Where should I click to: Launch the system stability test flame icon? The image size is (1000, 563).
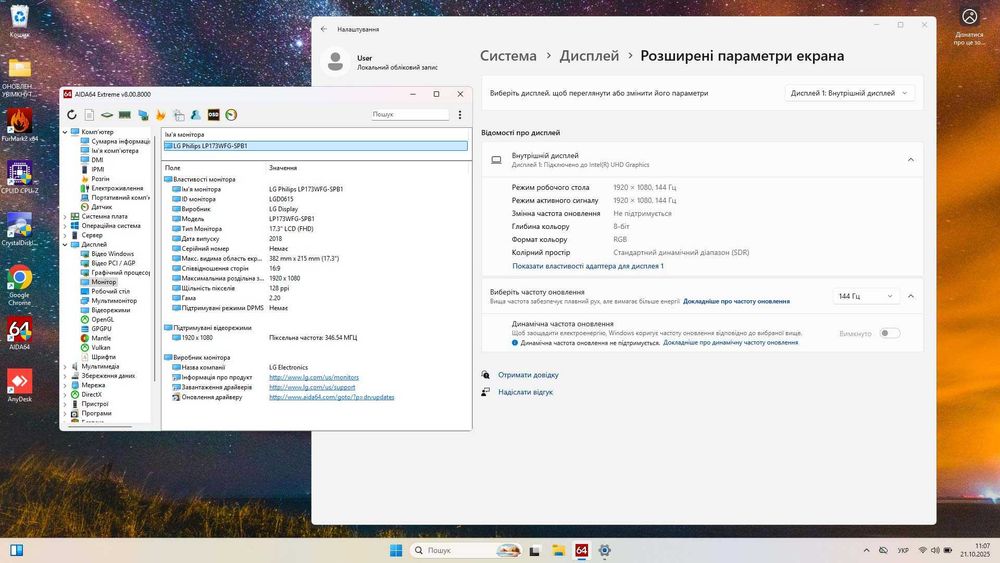coord(161,115)
